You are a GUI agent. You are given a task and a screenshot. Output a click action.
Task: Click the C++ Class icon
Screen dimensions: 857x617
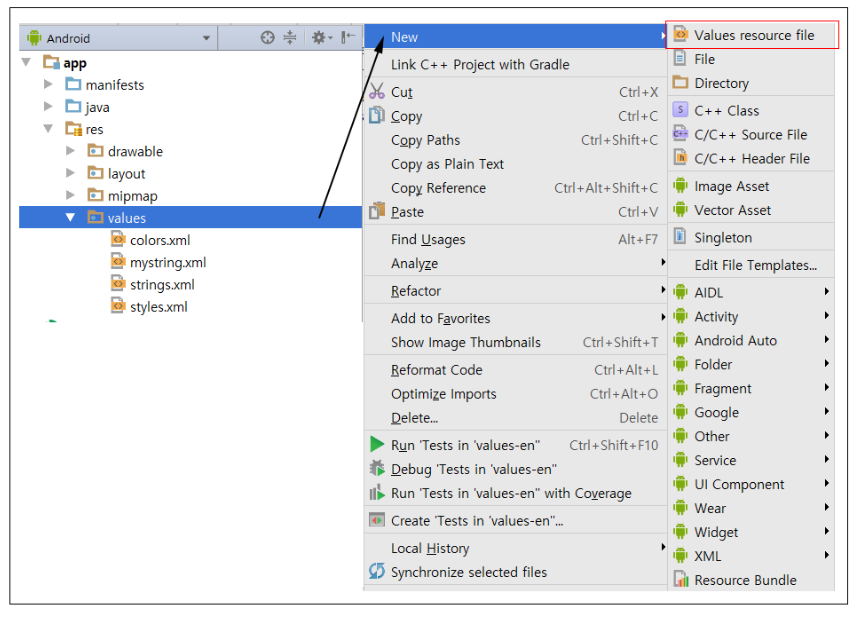pyautogui.click(x=680, y=109)
